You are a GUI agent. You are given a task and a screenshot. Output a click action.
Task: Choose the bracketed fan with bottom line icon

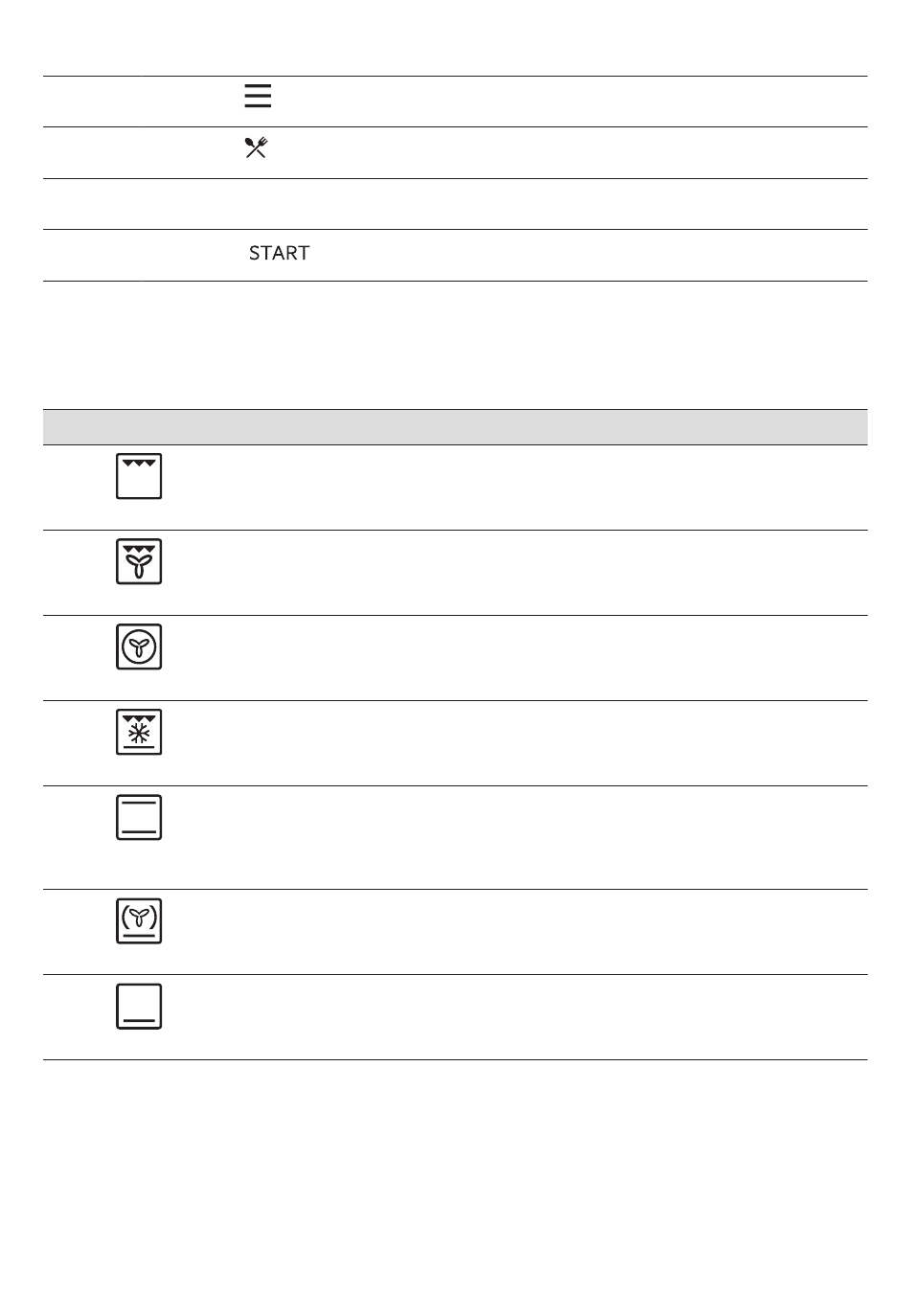139,920
